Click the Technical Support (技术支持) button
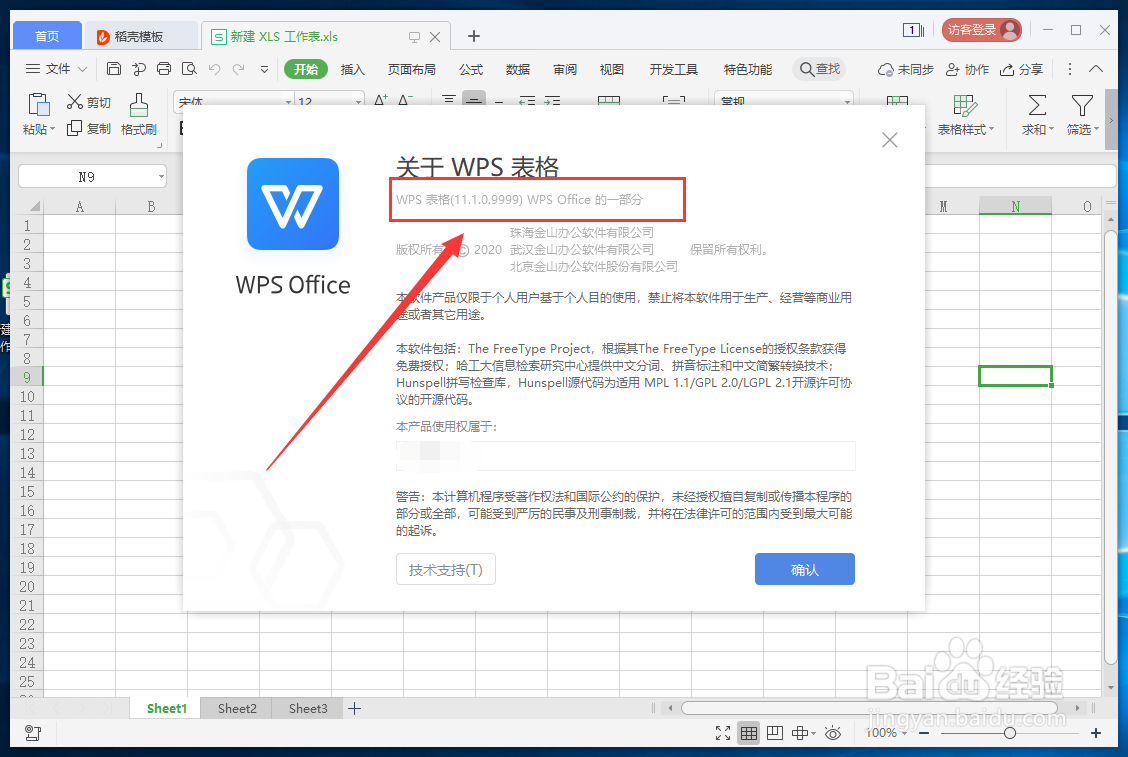The height and width of the screenshot is (757, 1128). coord(445,569)
